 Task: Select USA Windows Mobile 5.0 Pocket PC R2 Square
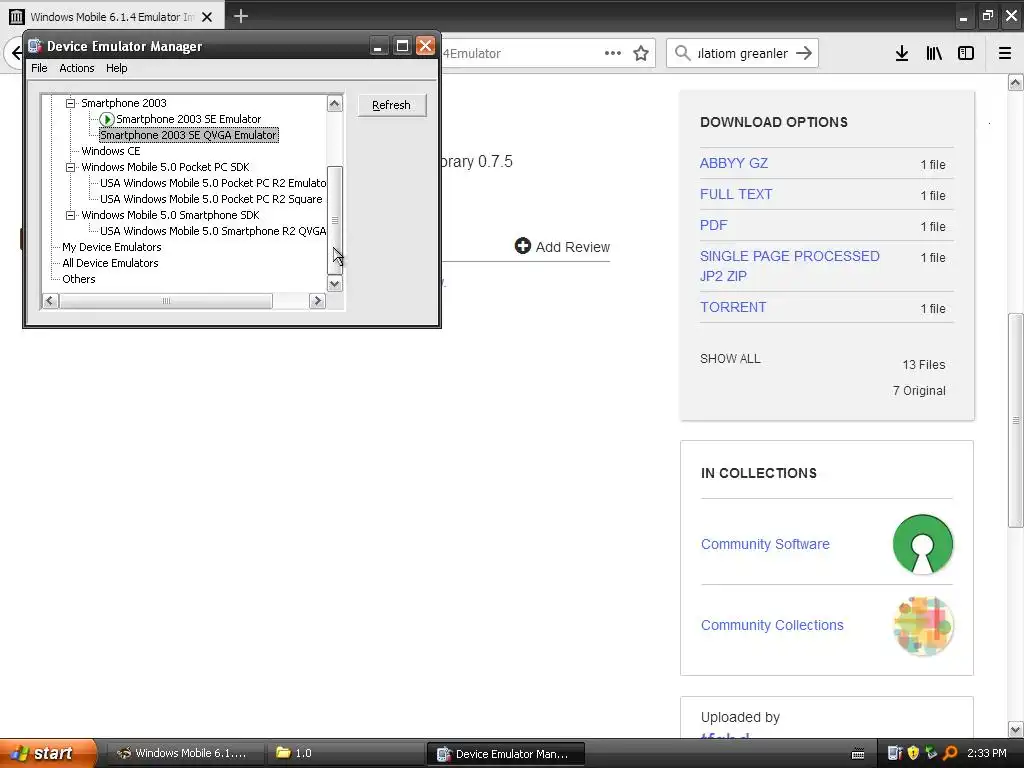pos(211,199)
